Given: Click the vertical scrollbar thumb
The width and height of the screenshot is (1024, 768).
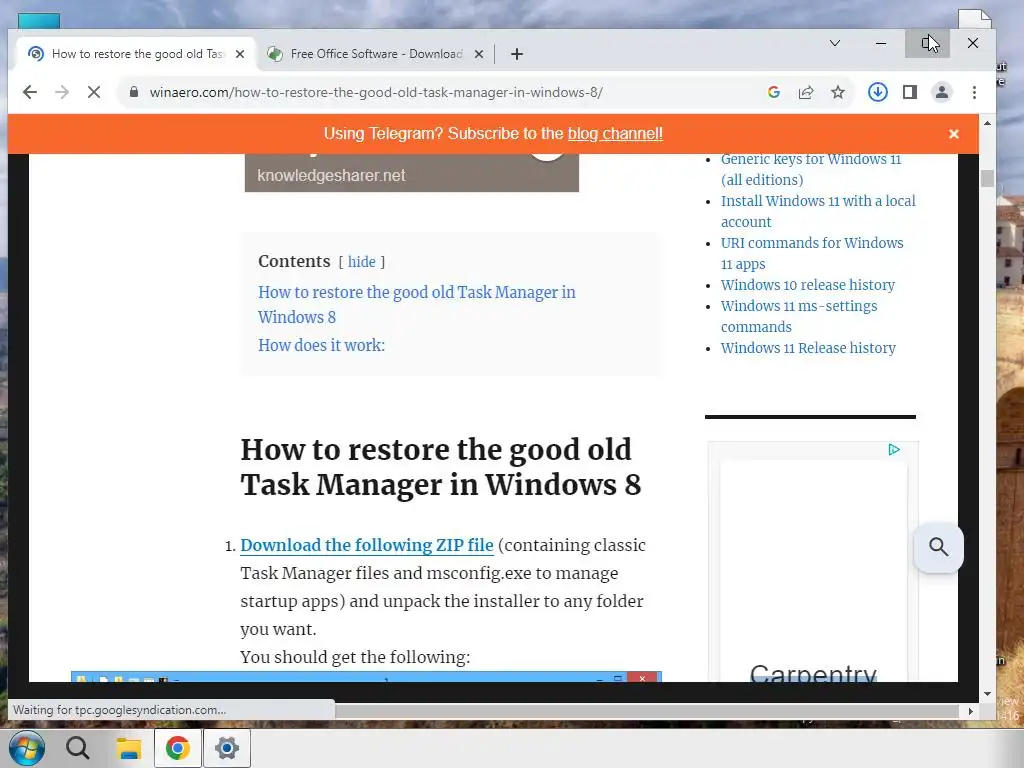Looking at the screenshot, I should pyautogui.click(x=987, y=178).
